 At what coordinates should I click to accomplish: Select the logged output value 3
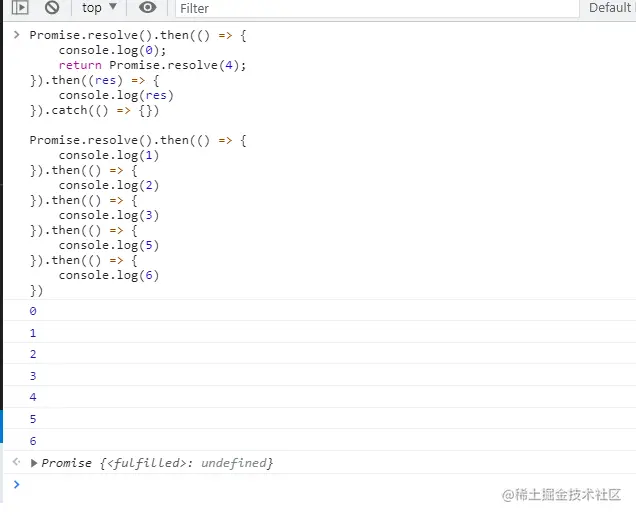click(33, 376)
